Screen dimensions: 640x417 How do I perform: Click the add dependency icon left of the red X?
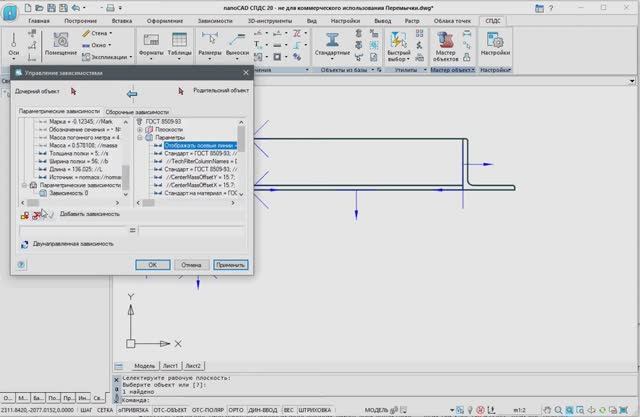pyautogui.click(x=25, y=215)
